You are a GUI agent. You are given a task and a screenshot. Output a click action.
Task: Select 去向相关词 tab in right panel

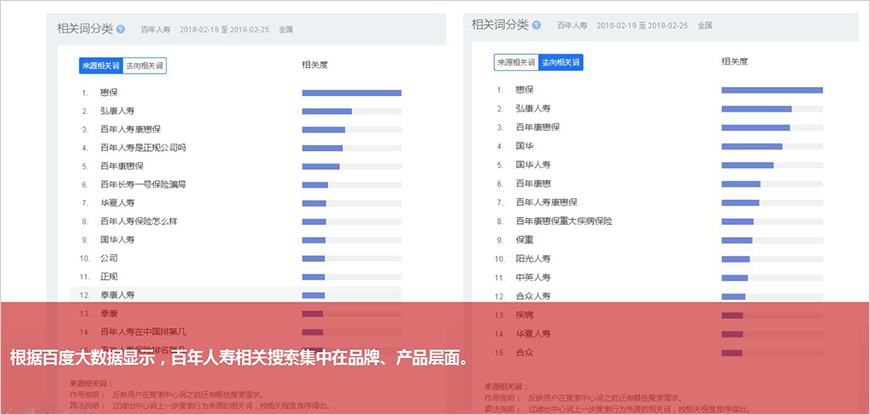click(x=561, y=63)
